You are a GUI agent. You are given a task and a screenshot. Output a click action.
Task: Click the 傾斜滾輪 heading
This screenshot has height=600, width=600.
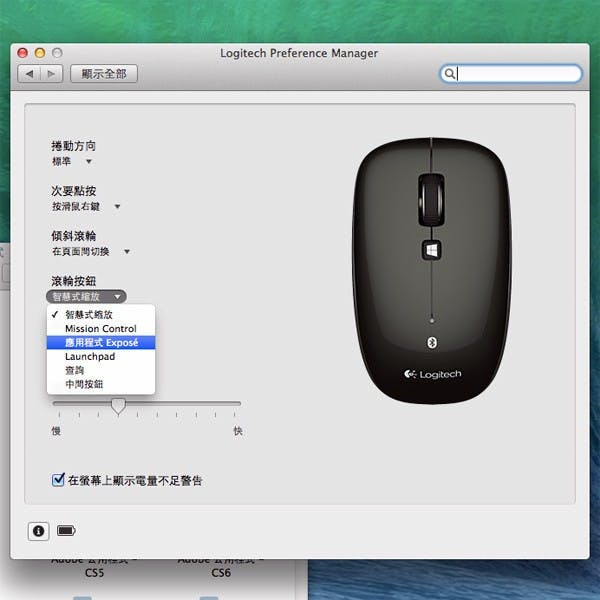[x=73, y=236]
